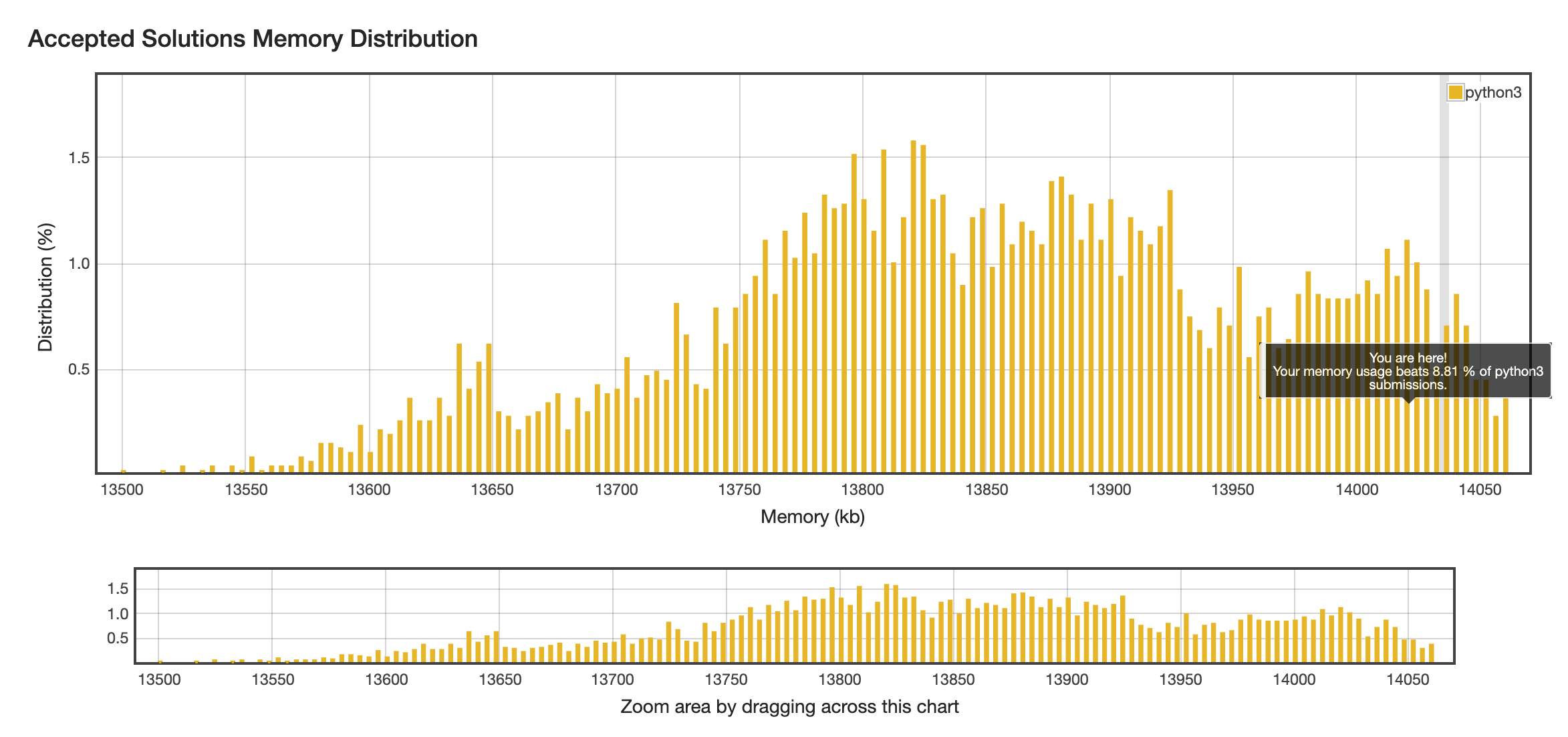Click the 13650 kb peak bar in main chart
Screen dimensions: 1568x737
coord(489,408)
